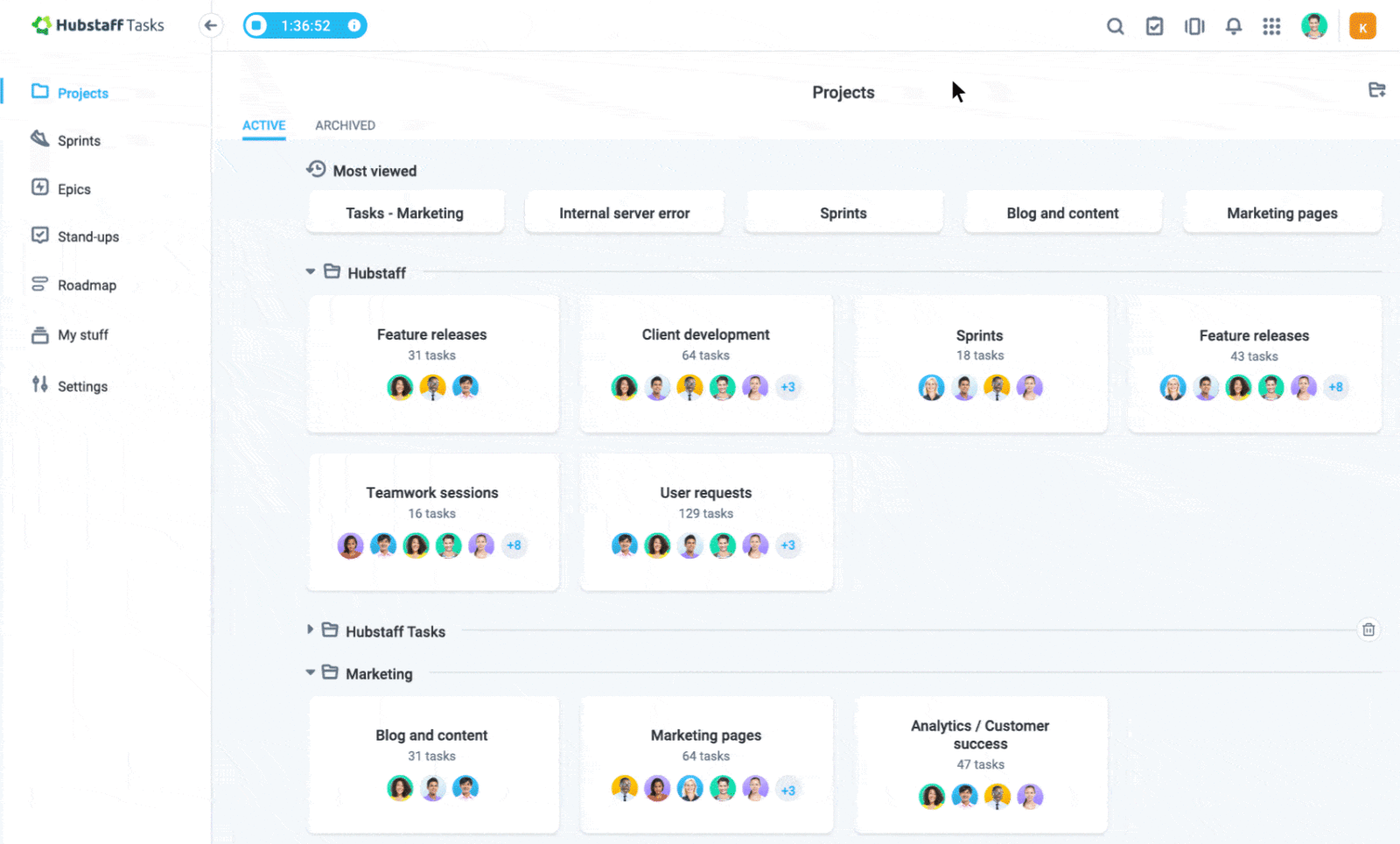Open most viewed Tasks - Marketing
The width and height of the screenshot is (1400, 844).
pos(405,213)
